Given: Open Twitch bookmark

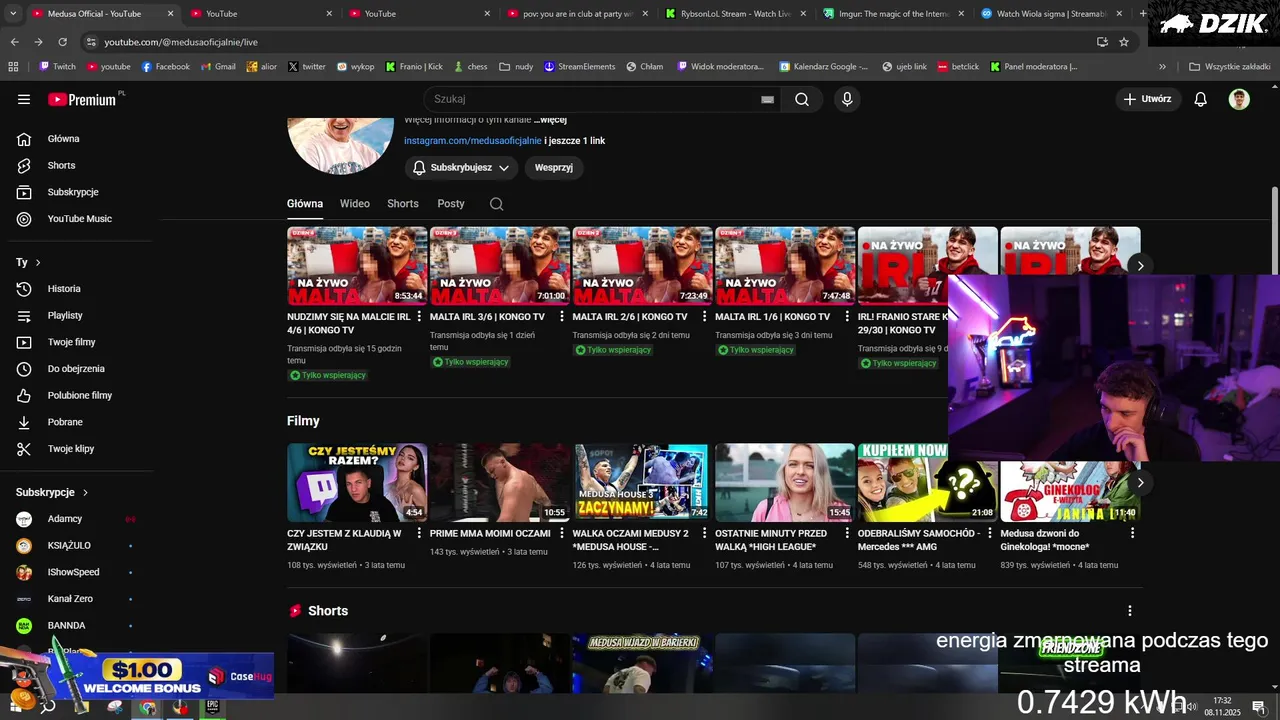Looking at the screenshot, I should [x=57, y=67].
